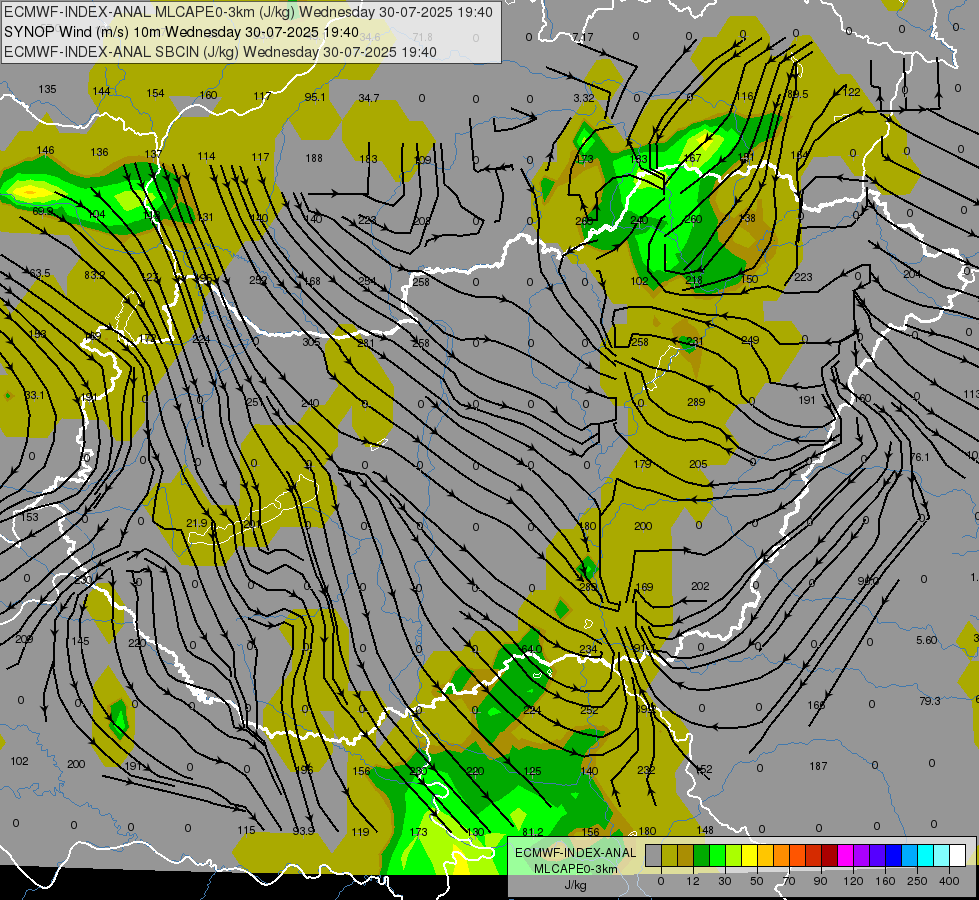
Task: Select the map value '3.32'
Action: pos(583,98)
